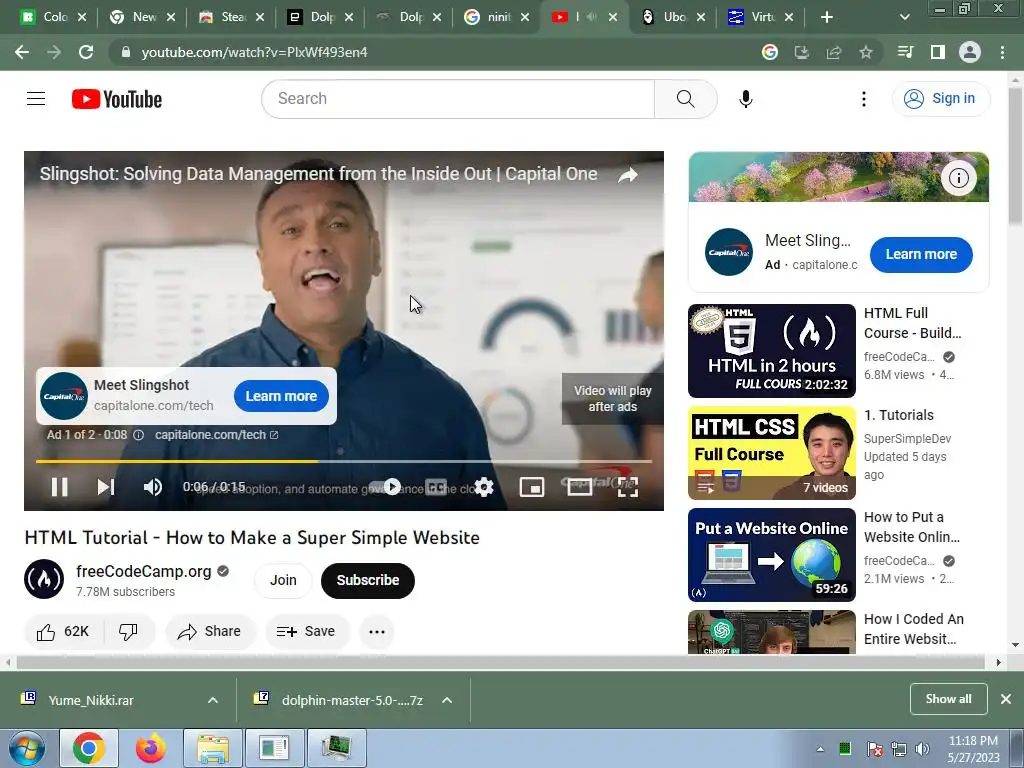
Task: Click ad info circle icon beside Ad 1 of 2
Action: point(138,435)
